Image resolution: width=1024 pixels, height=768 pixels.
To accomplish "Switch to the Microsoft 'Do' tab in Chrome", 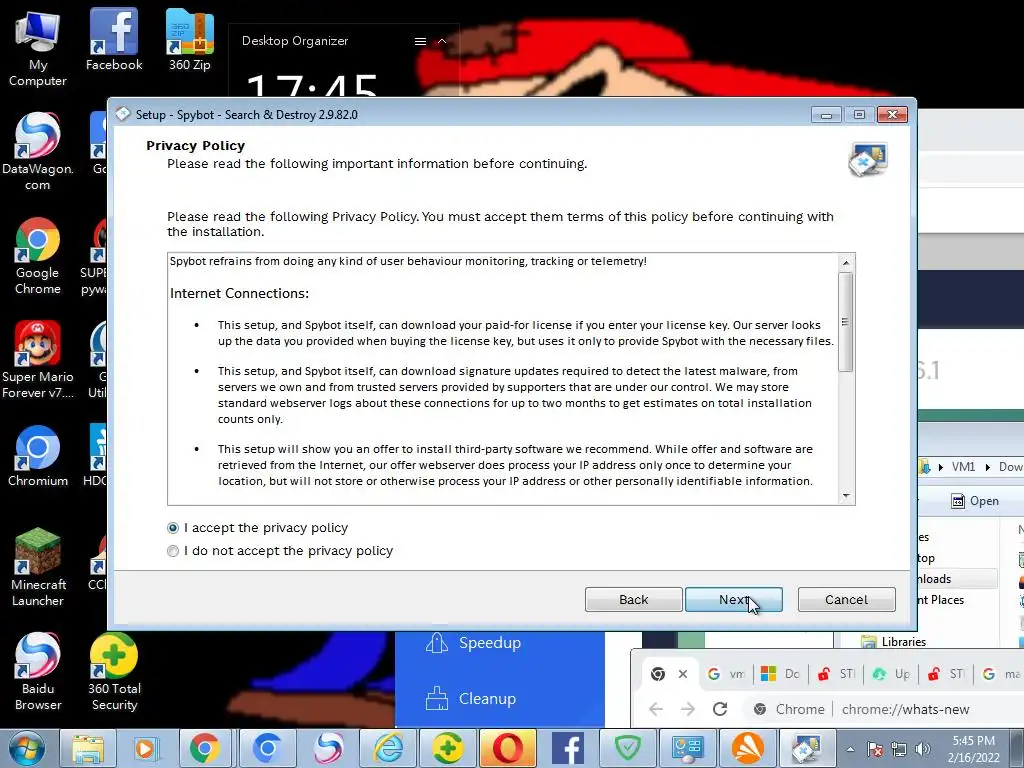I will click(780, 674).
